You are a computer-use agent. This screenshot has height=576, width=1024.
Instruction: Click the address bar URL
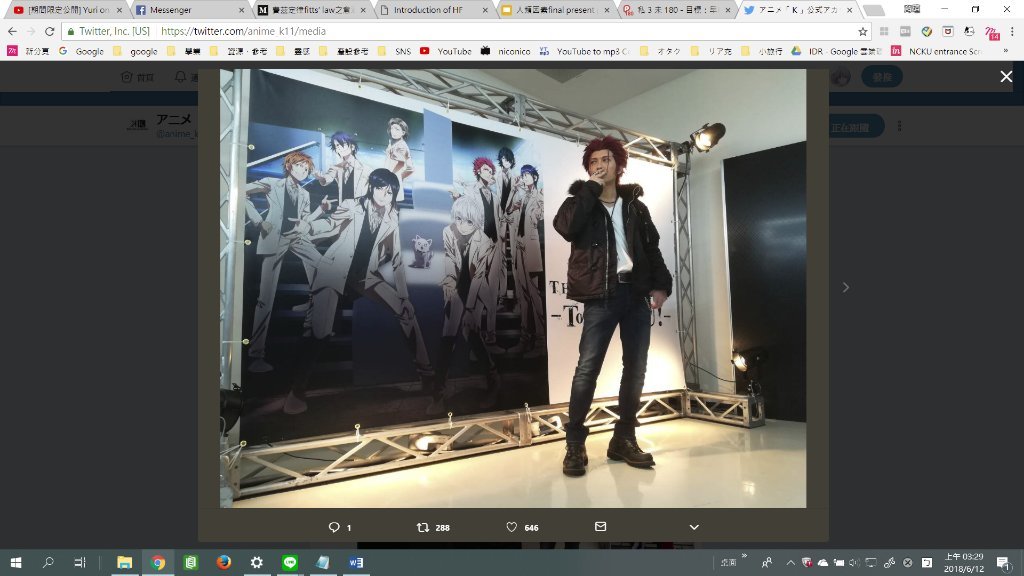pyautogui.click(x=243, y=31)
